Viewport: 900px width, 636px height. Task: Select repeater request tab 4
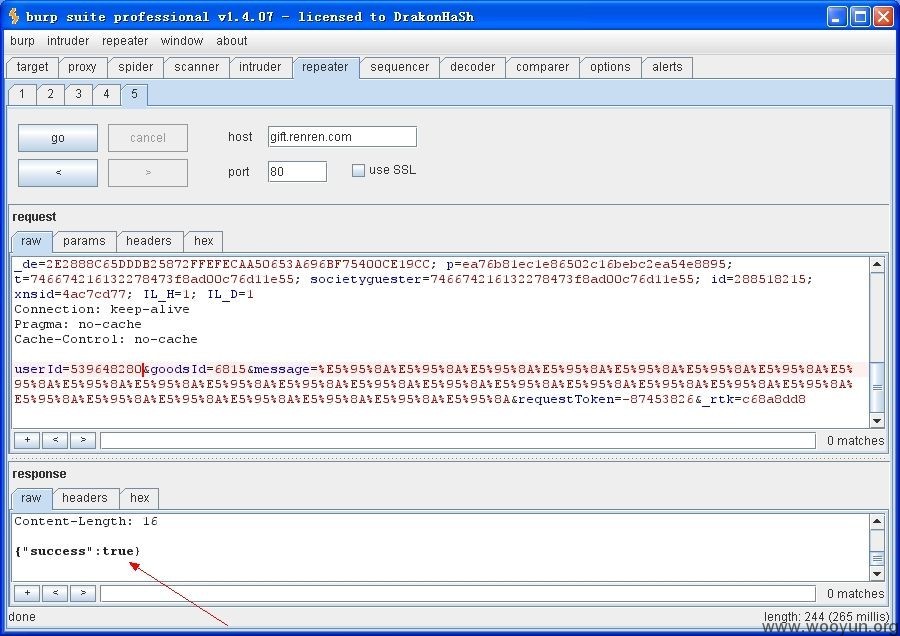click(x=106, y=94)
